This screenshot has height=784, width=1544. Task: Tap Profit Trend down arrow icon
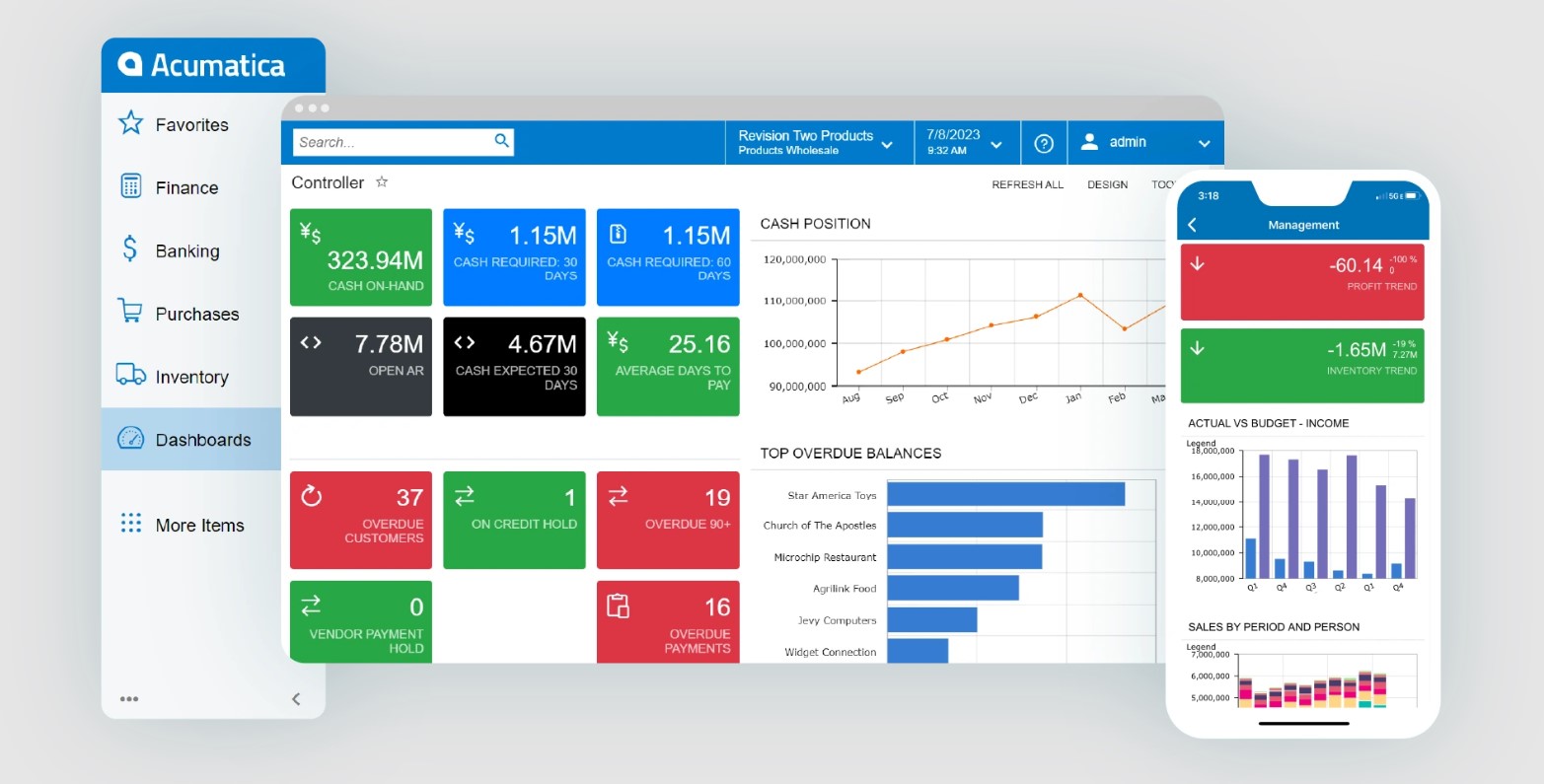tap(1198, 264)
